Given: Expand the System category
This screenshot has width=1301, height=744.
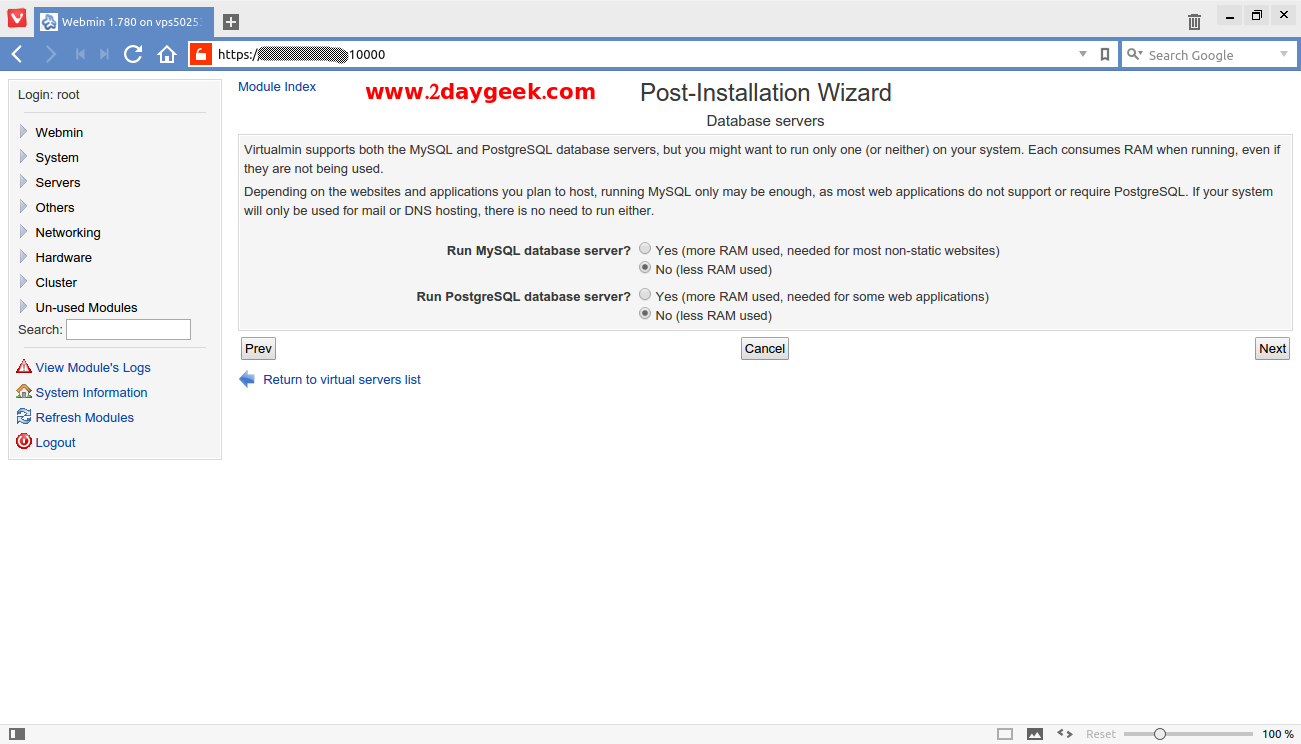Looking at the screenshot, I should tap(24, 156).
